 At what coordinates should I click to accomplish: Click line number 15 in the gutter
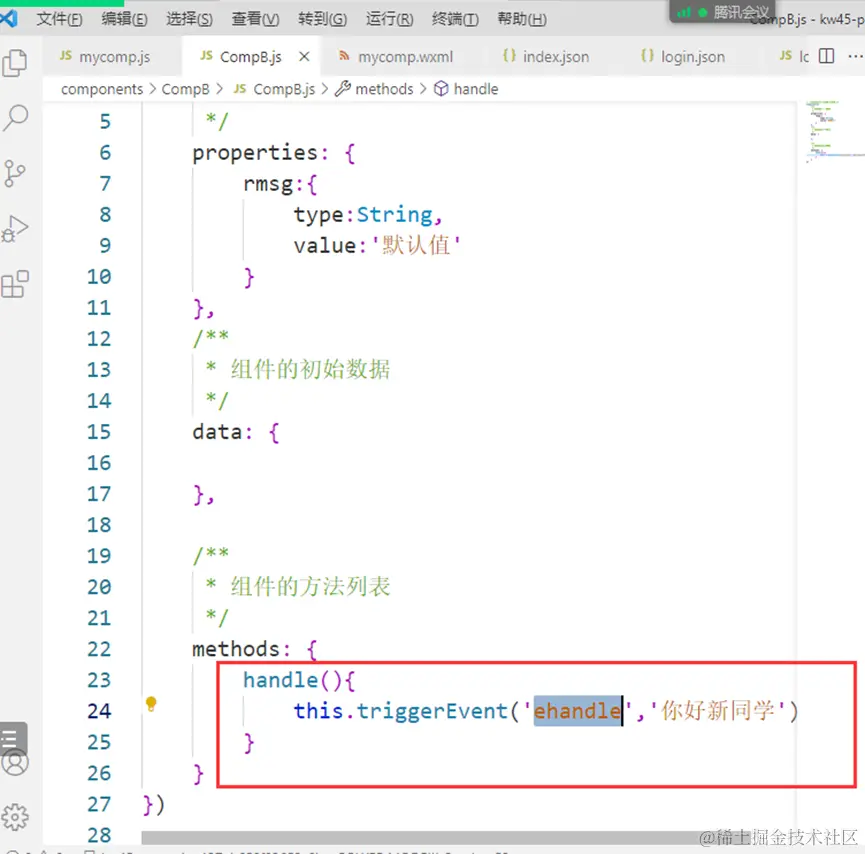tap(99, 431)
